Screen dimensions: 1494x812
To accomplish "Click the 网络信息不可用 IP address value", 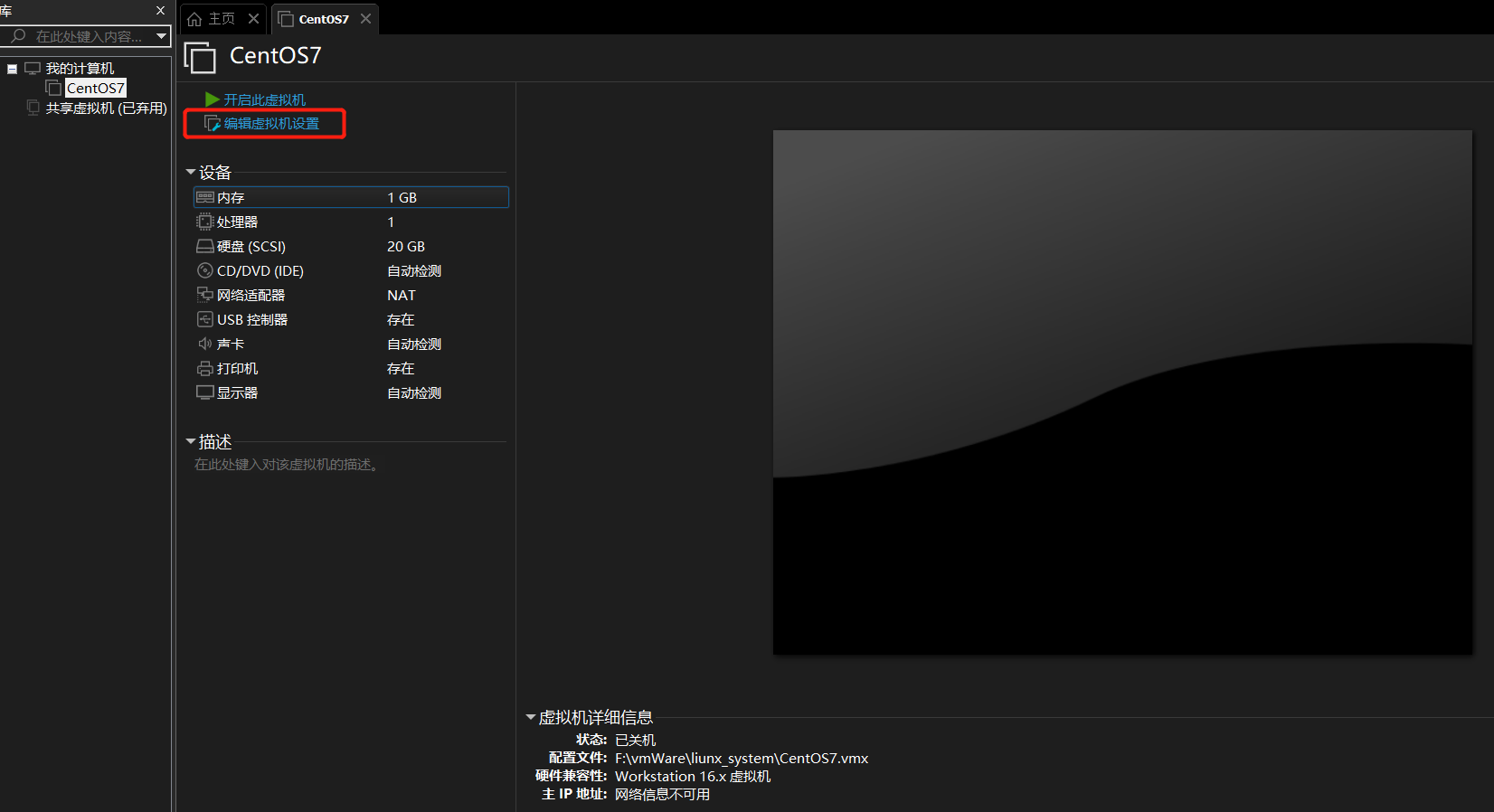I will [662, 794].
